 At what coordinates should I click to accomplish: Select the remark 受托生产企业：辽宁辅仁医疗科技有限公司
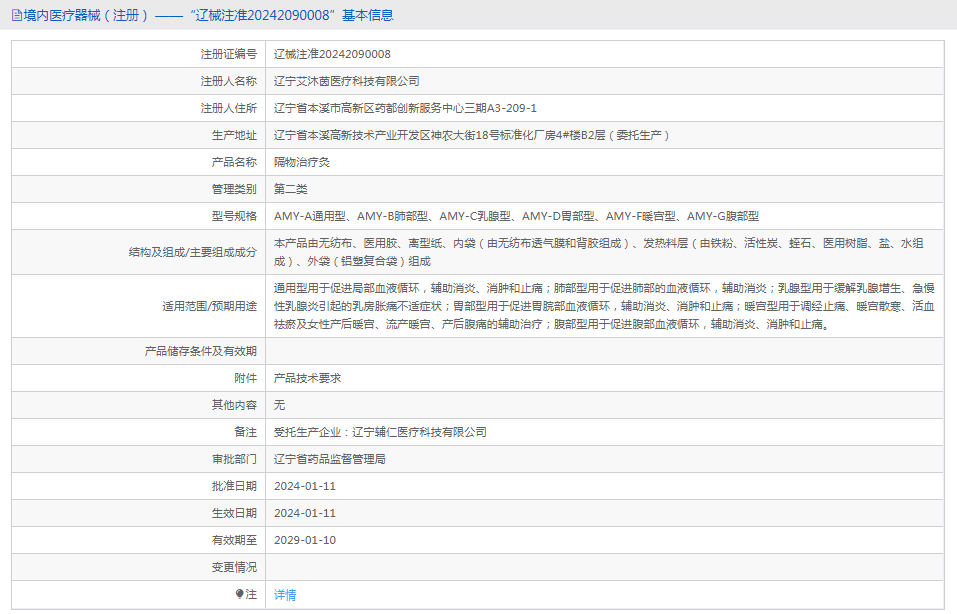coord(380,432)
